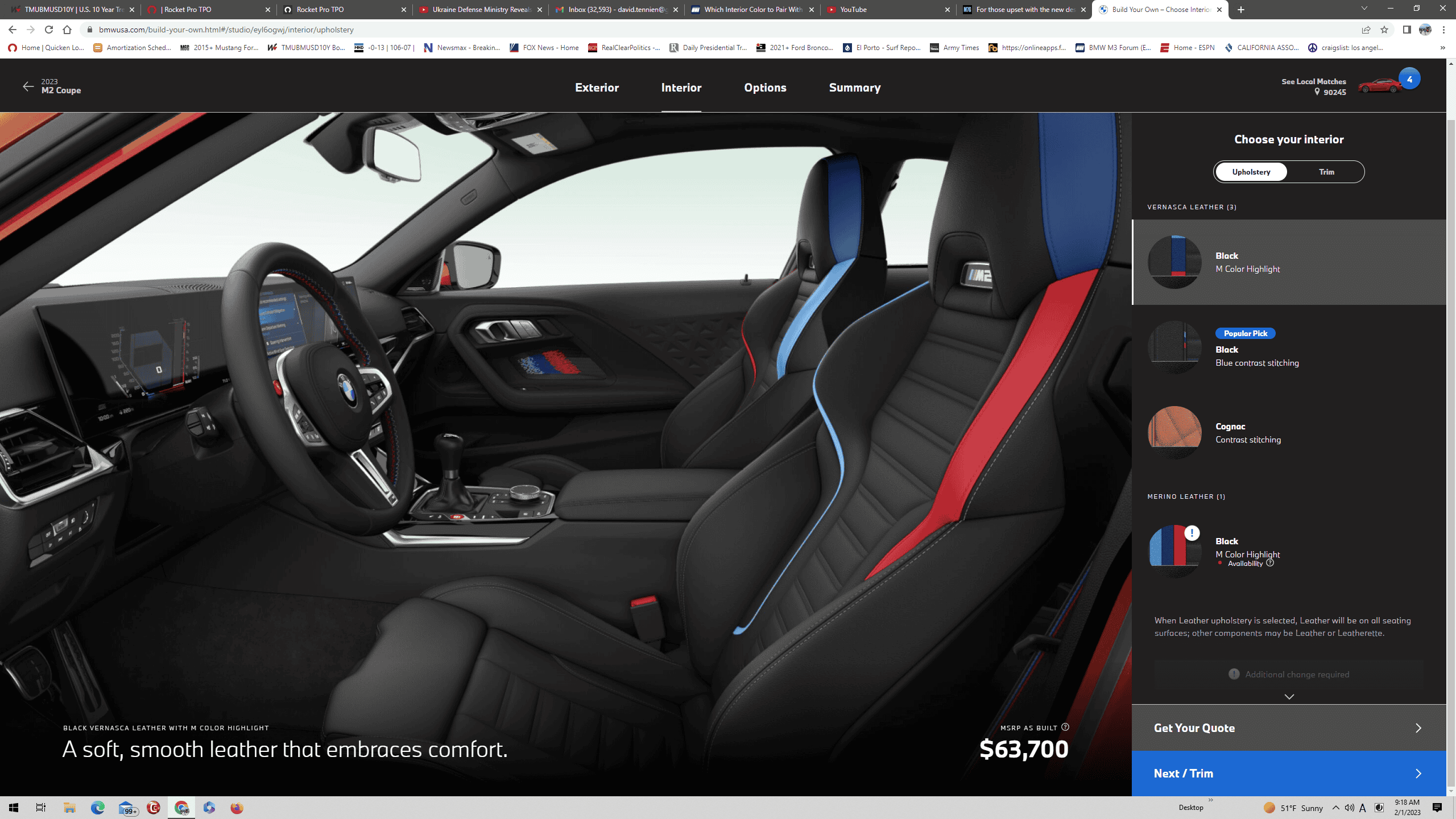Image resolution: width=1456 pixels, height=819 pixels.
Task: Bookmark this page with the star icon
Action: (x=1384, y=30)
